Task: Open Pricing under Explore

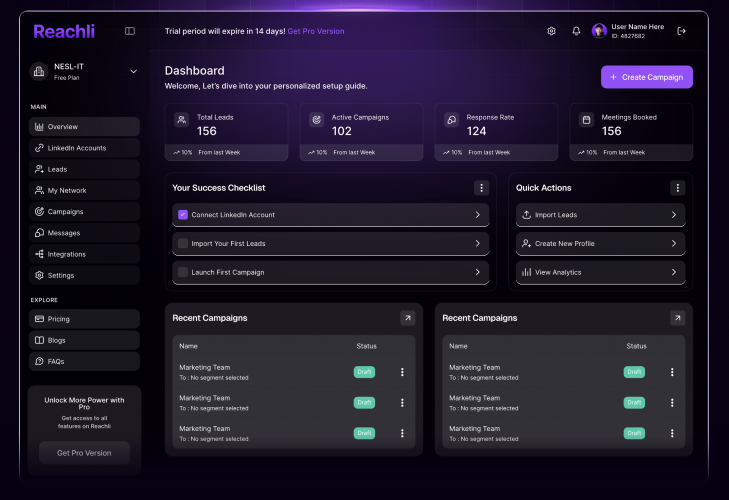Action: coord(84,319)
